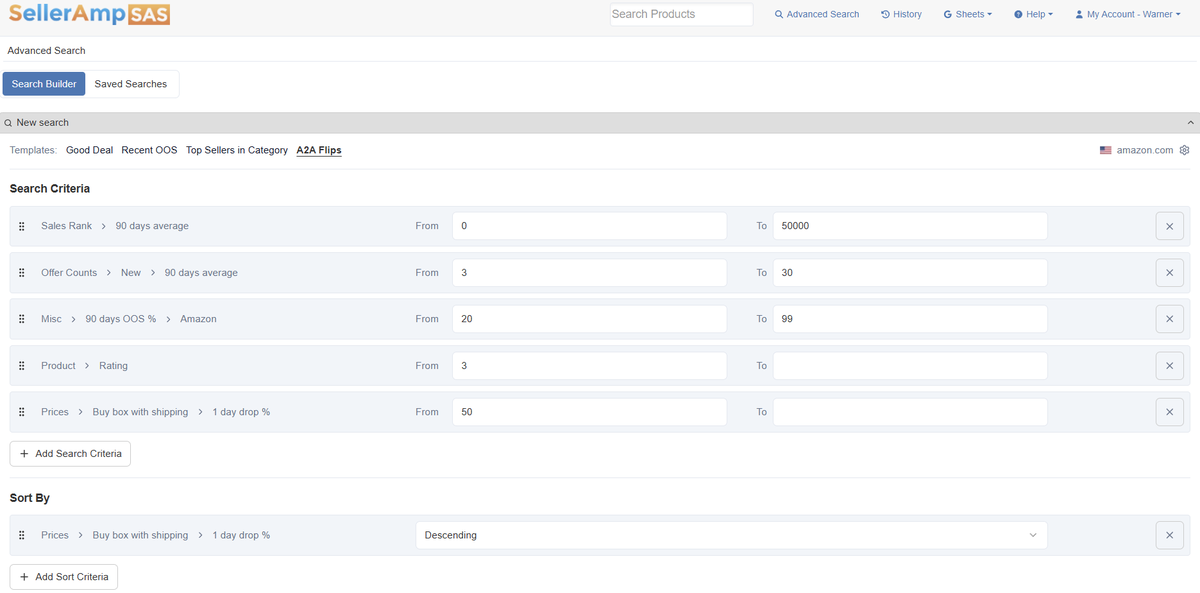Click Offer Counts To field showing 30
1200x593 pixels.
[910, 273]
